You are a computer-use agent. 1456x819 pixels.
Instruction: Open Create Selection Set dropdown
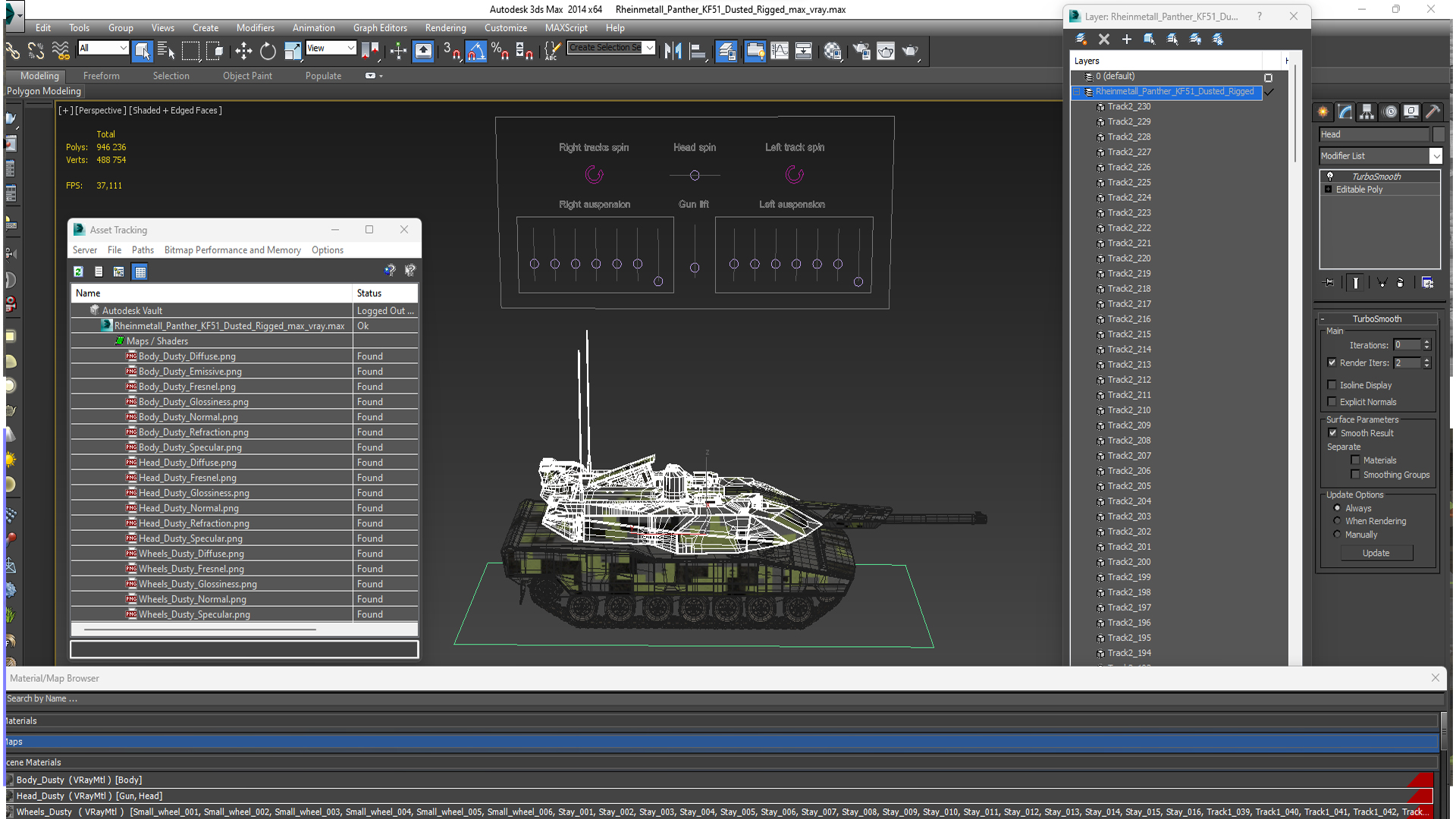point(650,48)
